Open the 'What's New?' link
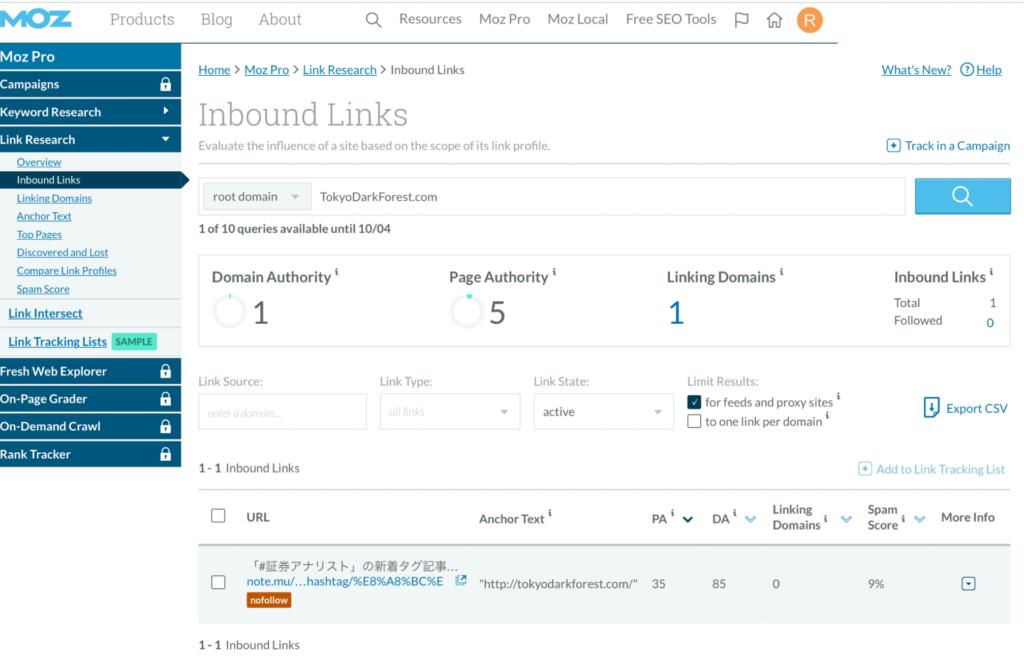 pyautogui.click(x=916, y=70)
